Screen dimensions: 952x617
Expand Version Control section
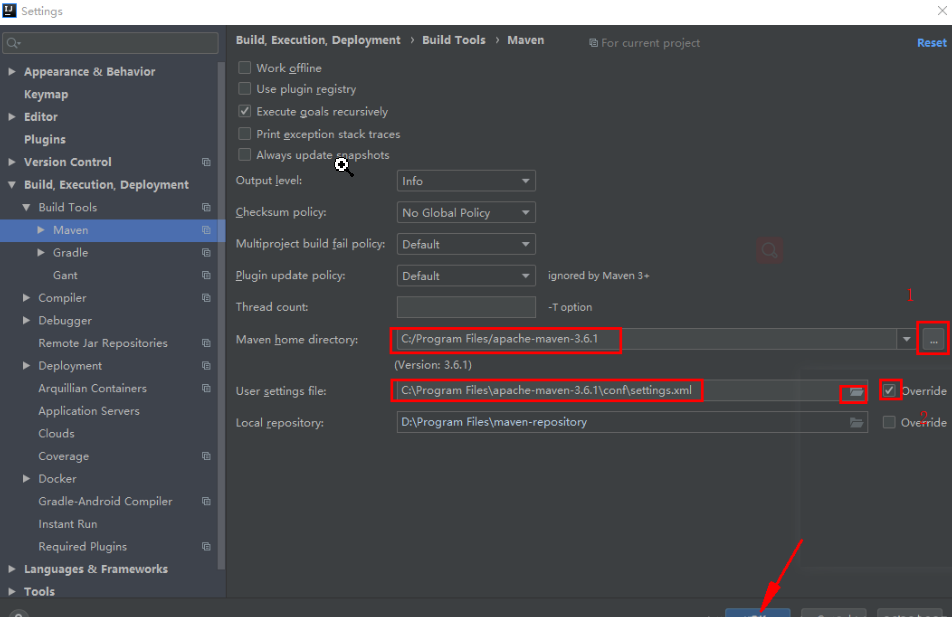(12, 162)
